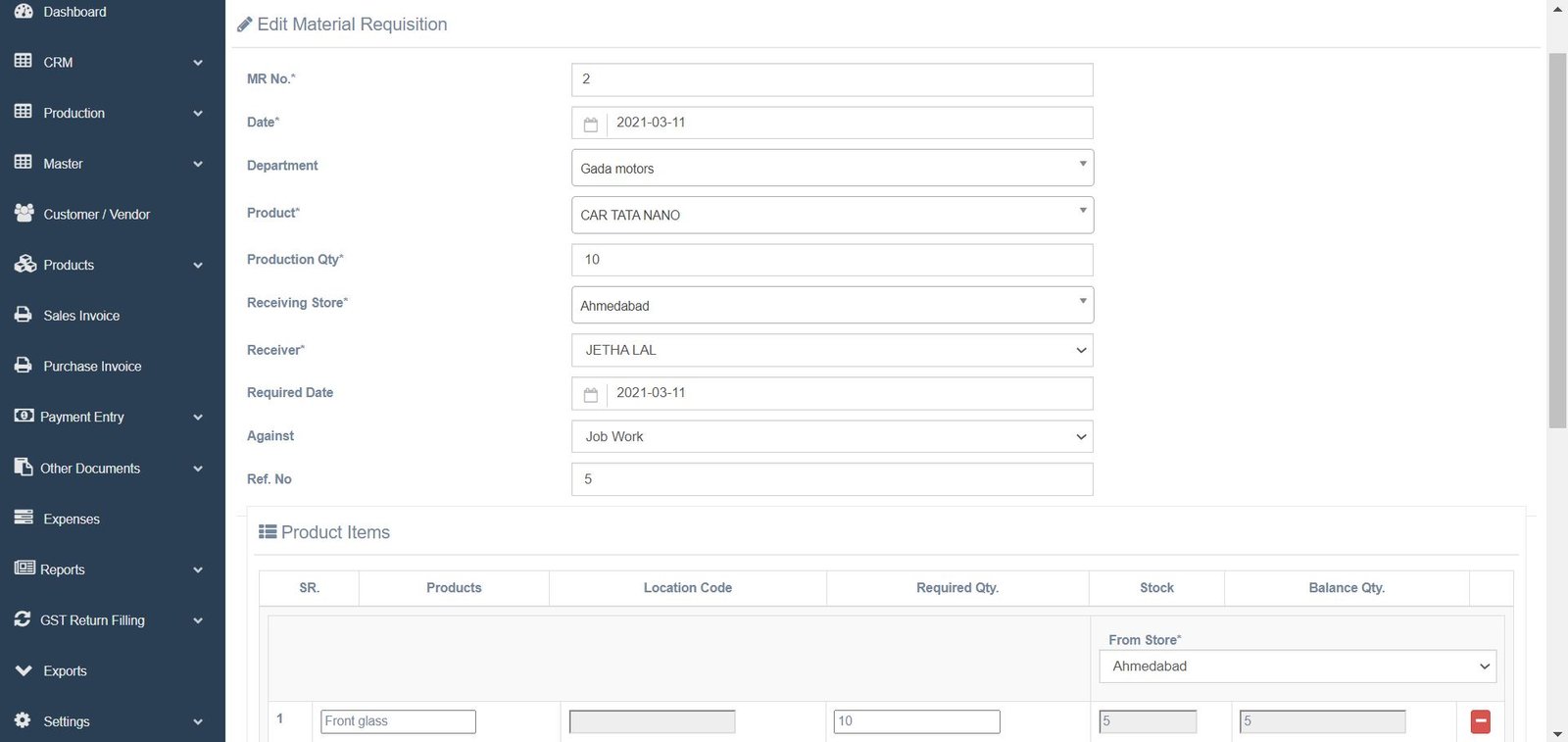Open Exports menu item
Image resolution: width=1568 pixels, height=742 pixels.
click(65, 670)
